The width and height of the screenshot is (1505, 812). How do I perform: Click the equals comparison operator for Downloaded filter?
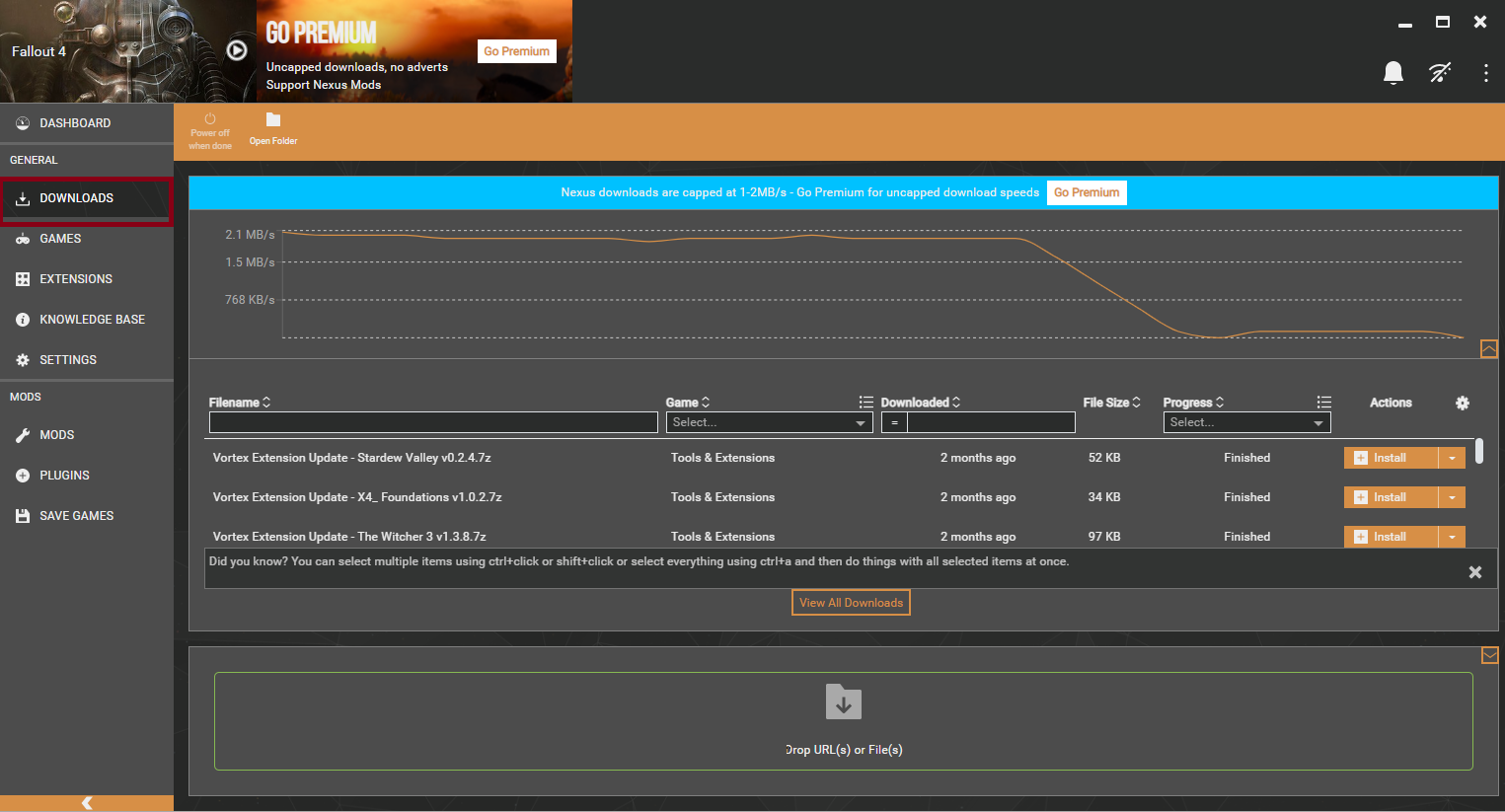tap(894, 422)
